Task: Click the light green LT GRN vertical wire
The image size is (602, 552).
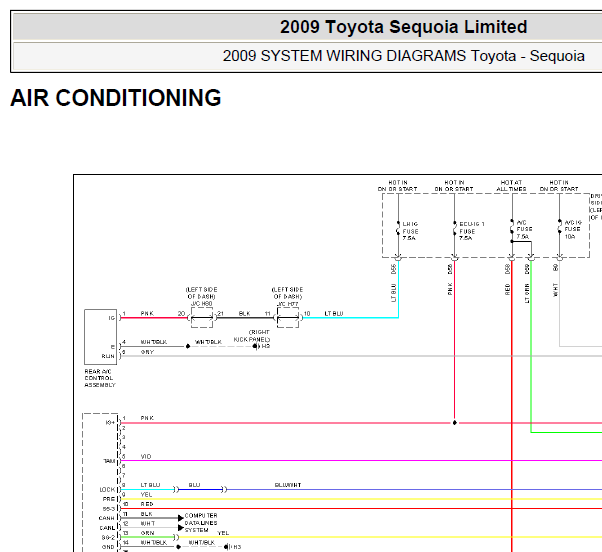Action: point(531,345)
